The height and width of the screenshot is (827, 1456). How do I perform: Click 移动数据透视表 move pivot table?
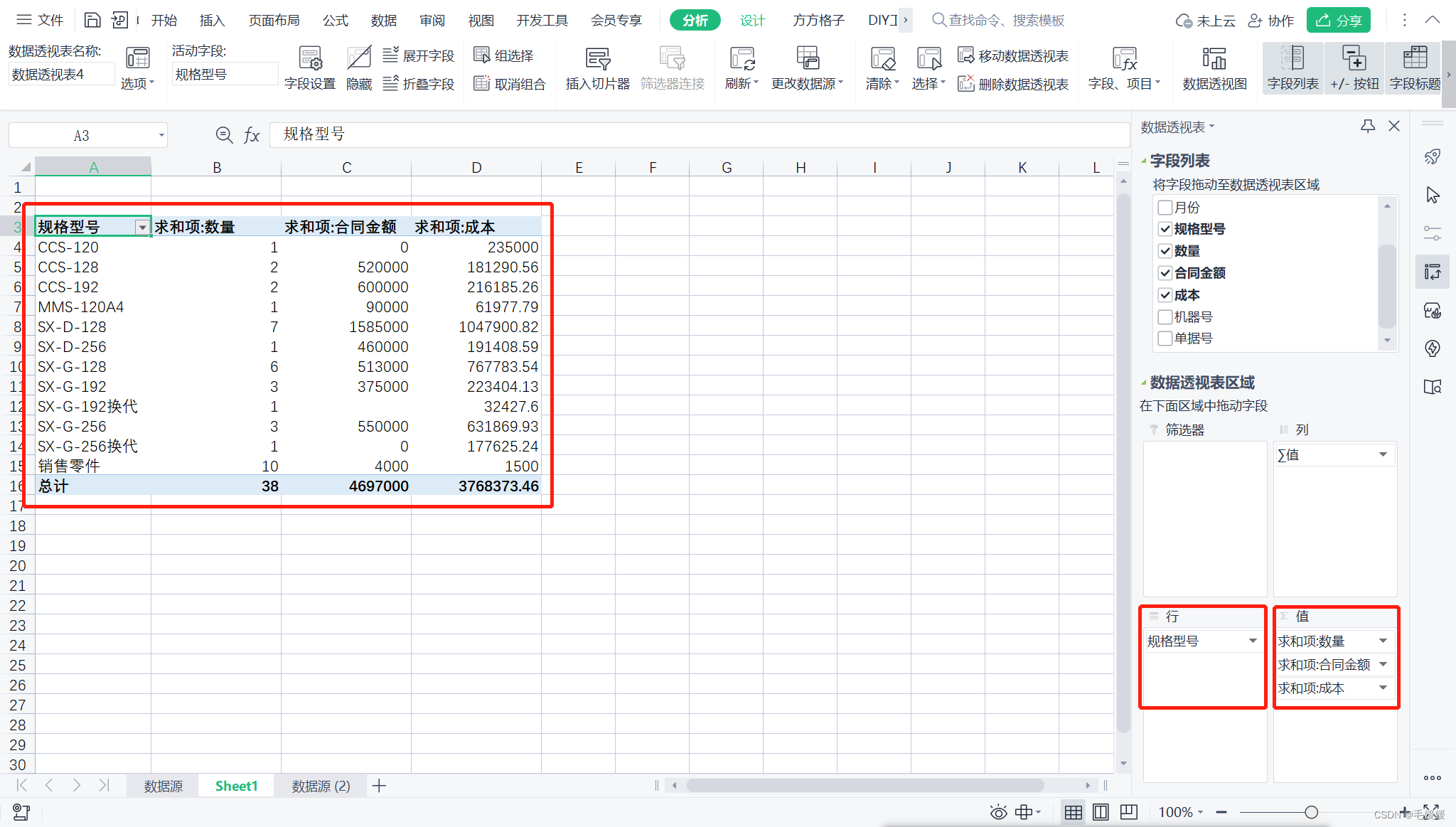(x=1013, y=55)
